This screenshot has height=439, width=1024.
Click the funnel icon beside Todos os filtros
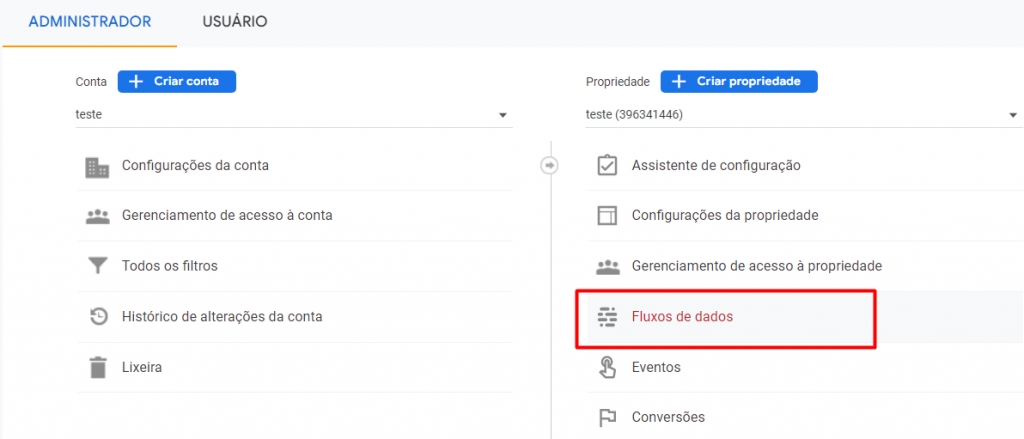(97, 266)
